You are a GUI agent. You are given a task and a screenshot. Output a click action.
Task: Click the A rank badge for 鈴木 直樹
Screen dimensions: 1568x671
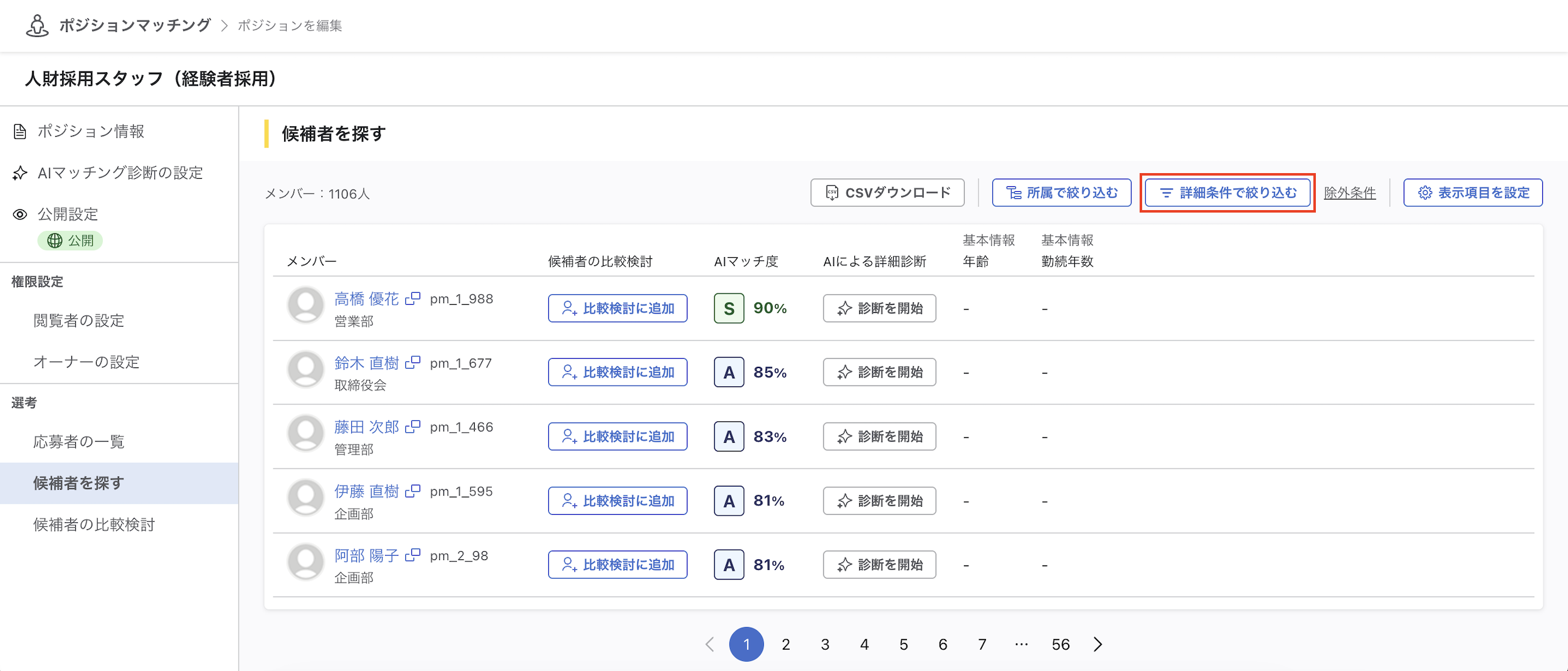729,372
